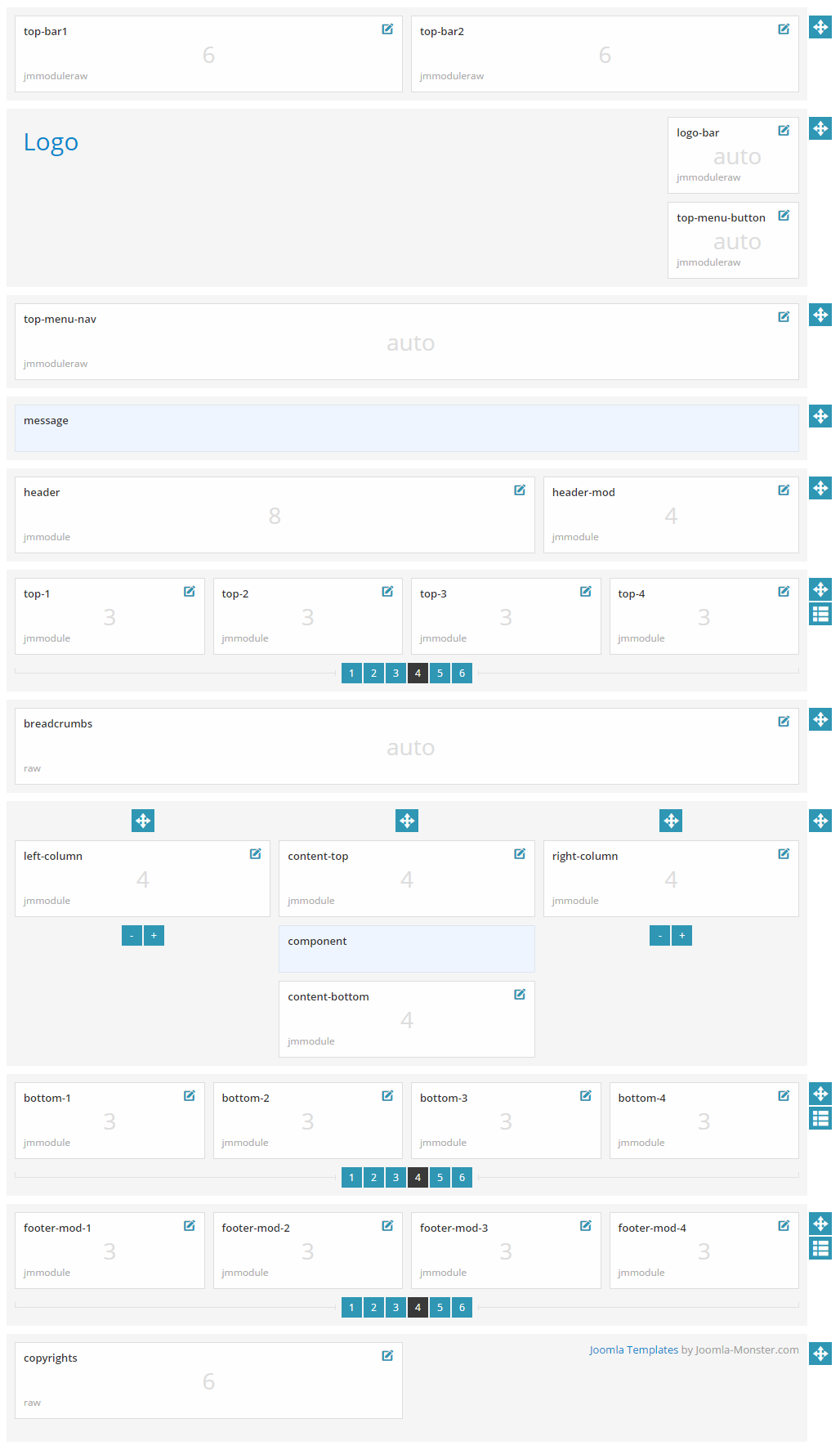Set bottom row to 3 columns
Viewport: 840px width, 1450px height.
(395, 1178)
